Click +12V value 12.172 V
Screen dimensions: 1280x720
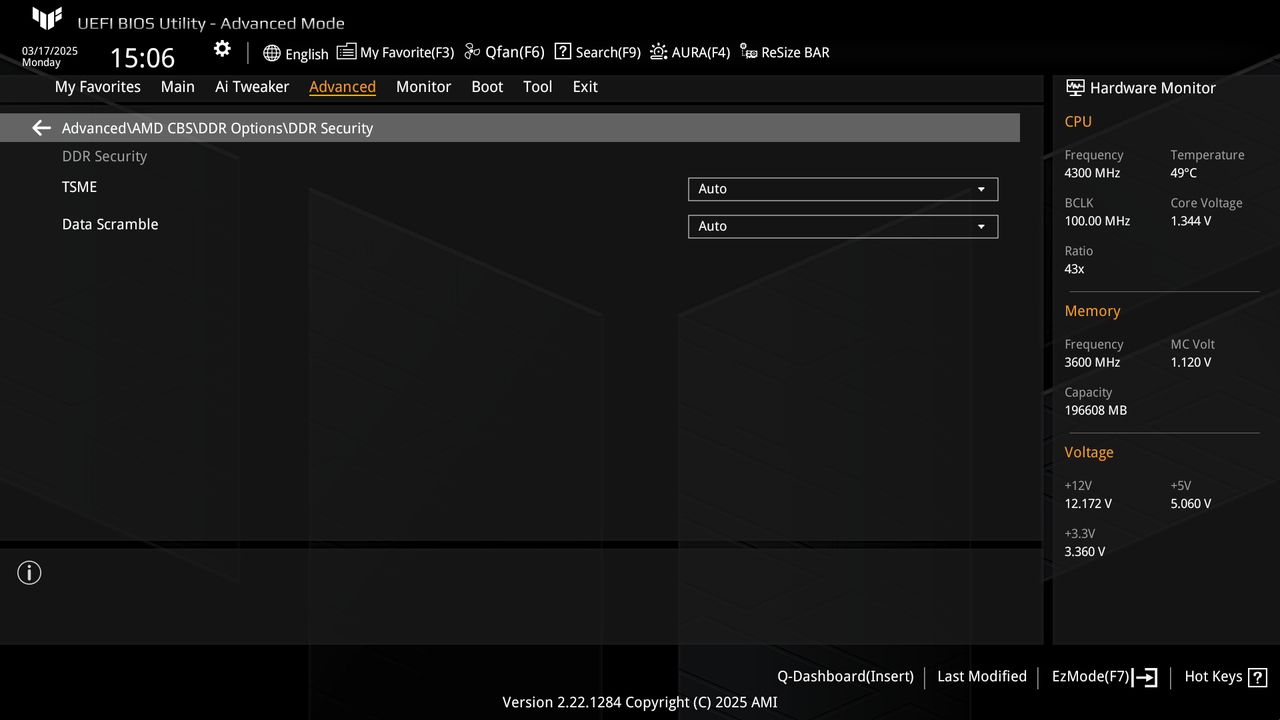coord(1088,503)
